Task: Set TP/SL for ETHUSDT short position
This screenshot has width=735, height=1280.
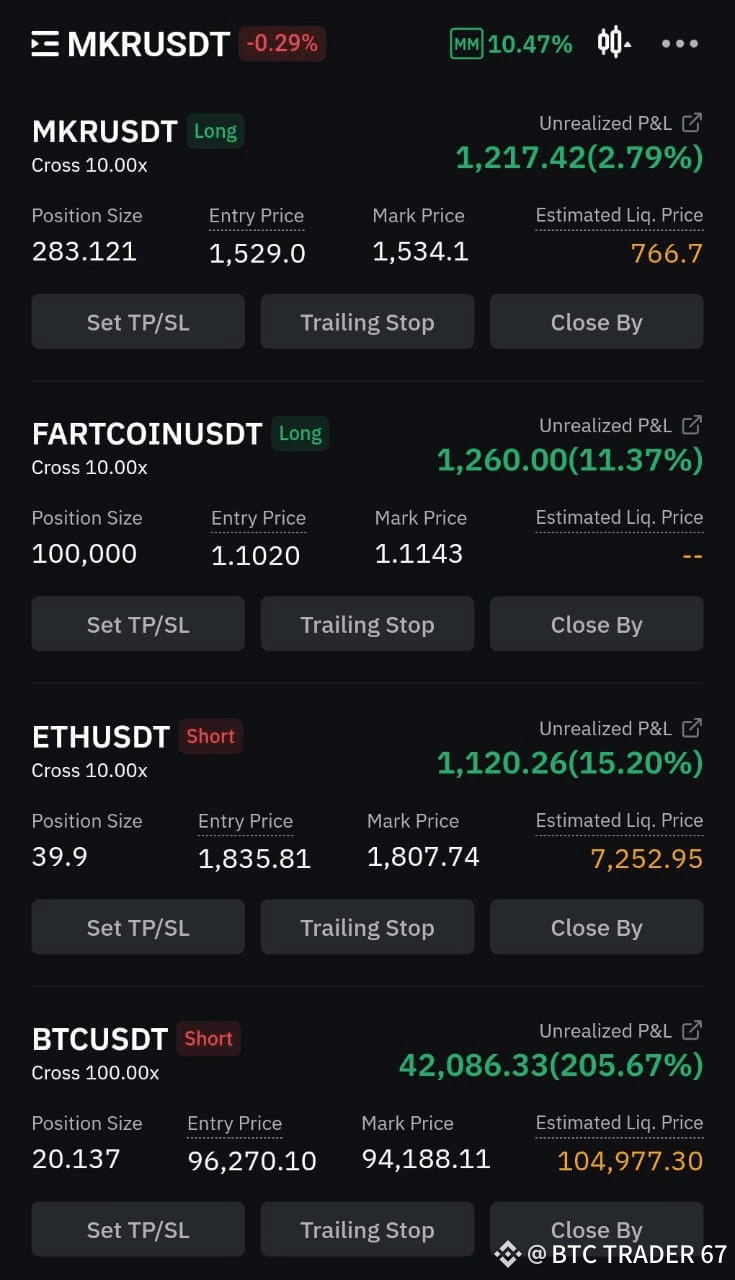Action: [138, 927]
